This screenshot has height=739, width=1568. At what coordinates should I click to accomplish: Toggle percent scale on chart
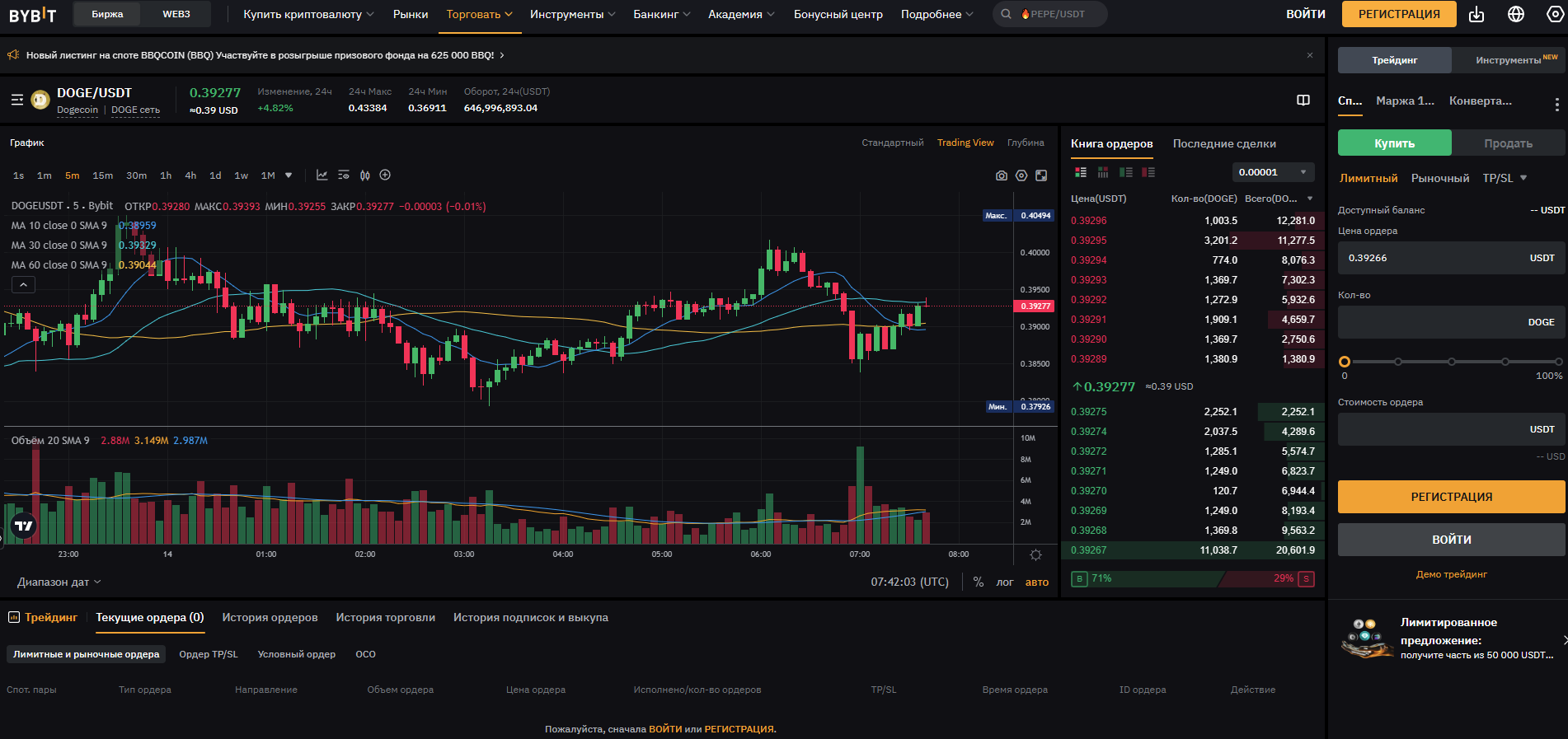tap(978, 582)
